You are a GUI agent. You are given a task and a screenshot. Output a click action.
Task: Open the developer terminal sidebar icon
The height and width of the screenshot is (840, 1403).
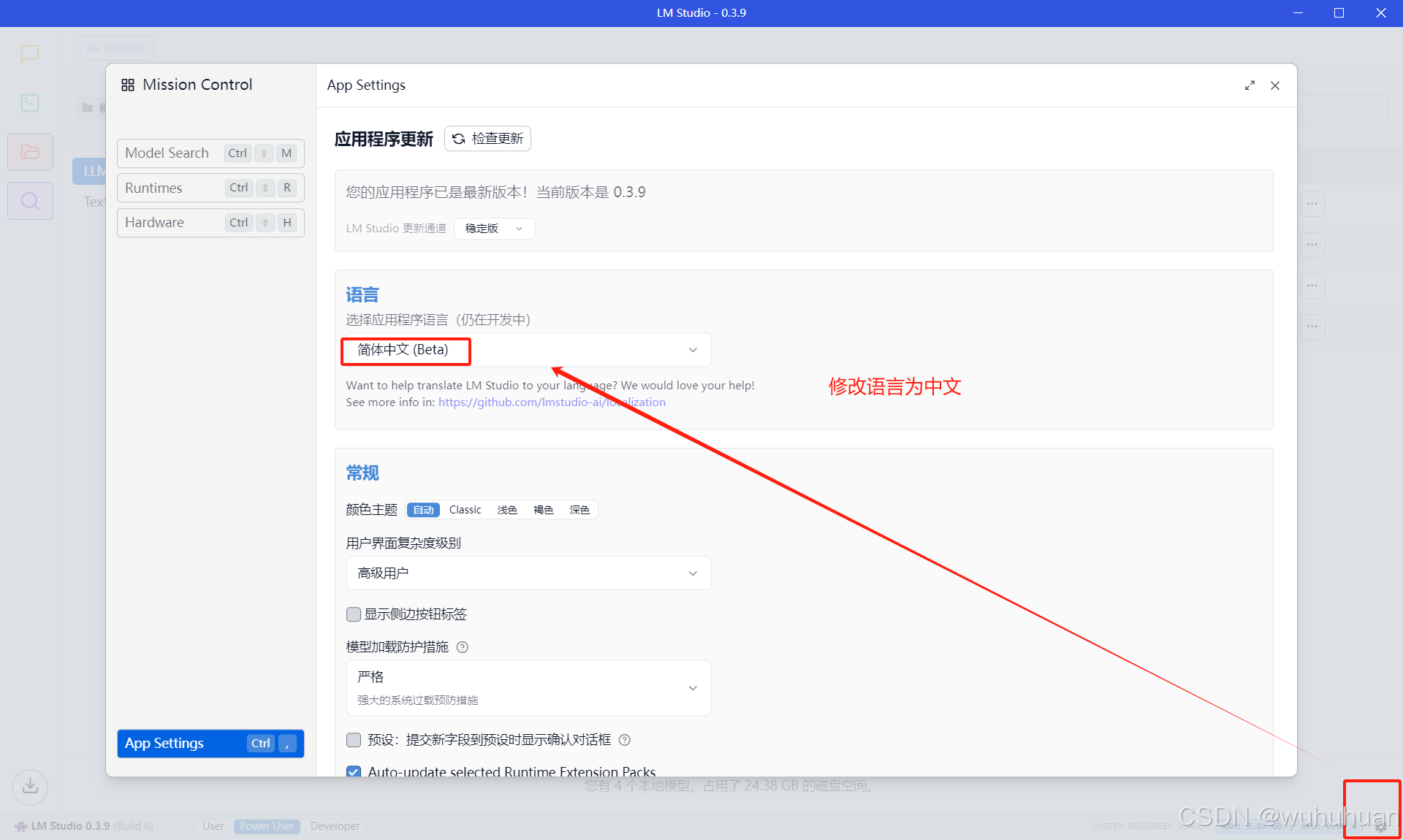coord(30,103)
